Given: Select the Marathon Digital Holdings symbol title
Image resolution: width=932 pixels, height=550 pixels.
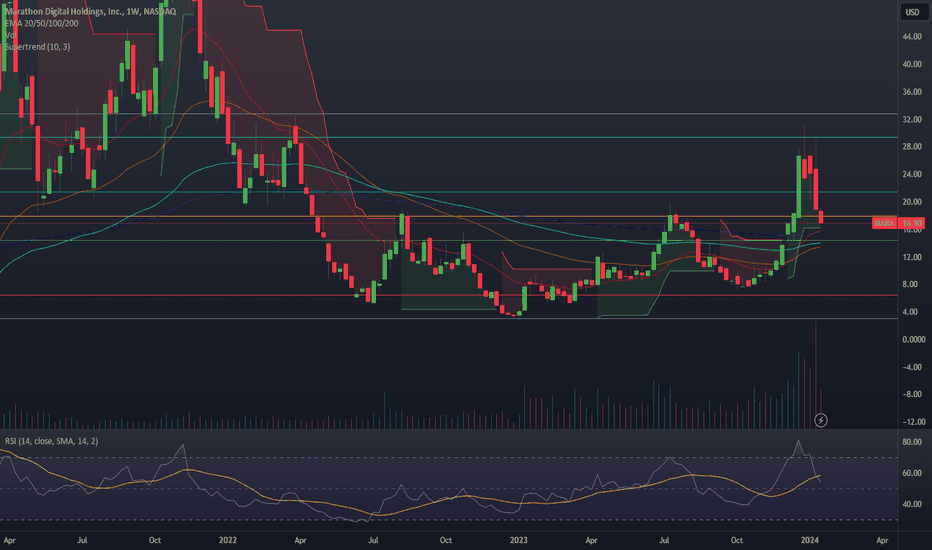Looking at the screenshot, I should (90, 11).
